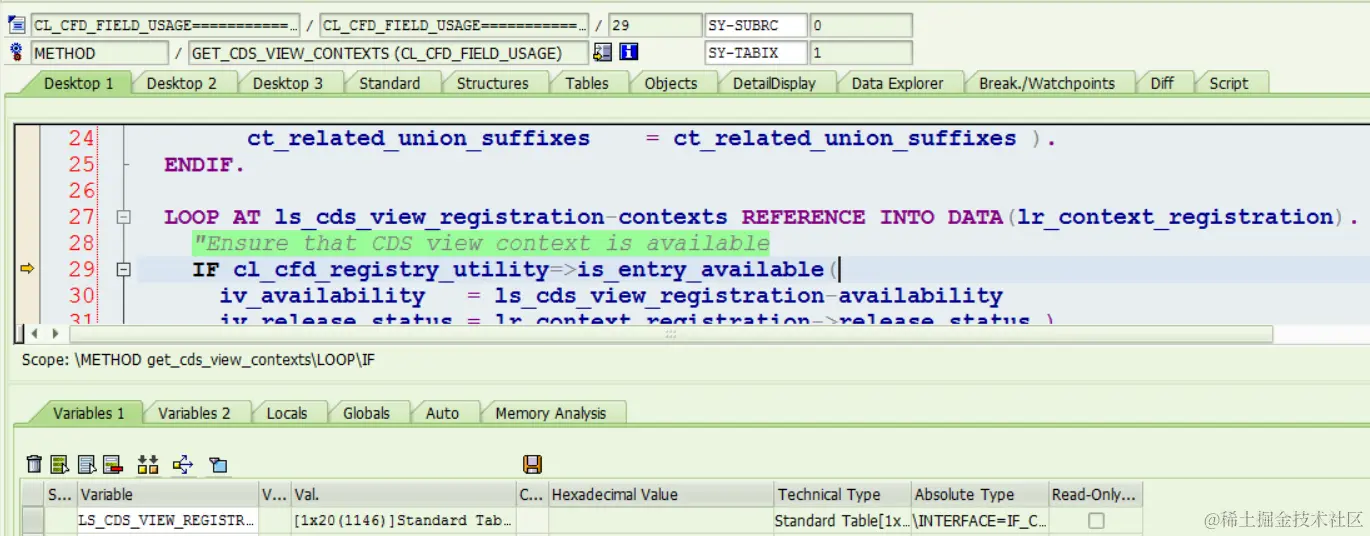
Task: Click the \INTERFACE=IF_C absolute type cell
Action: click(980, 521)
